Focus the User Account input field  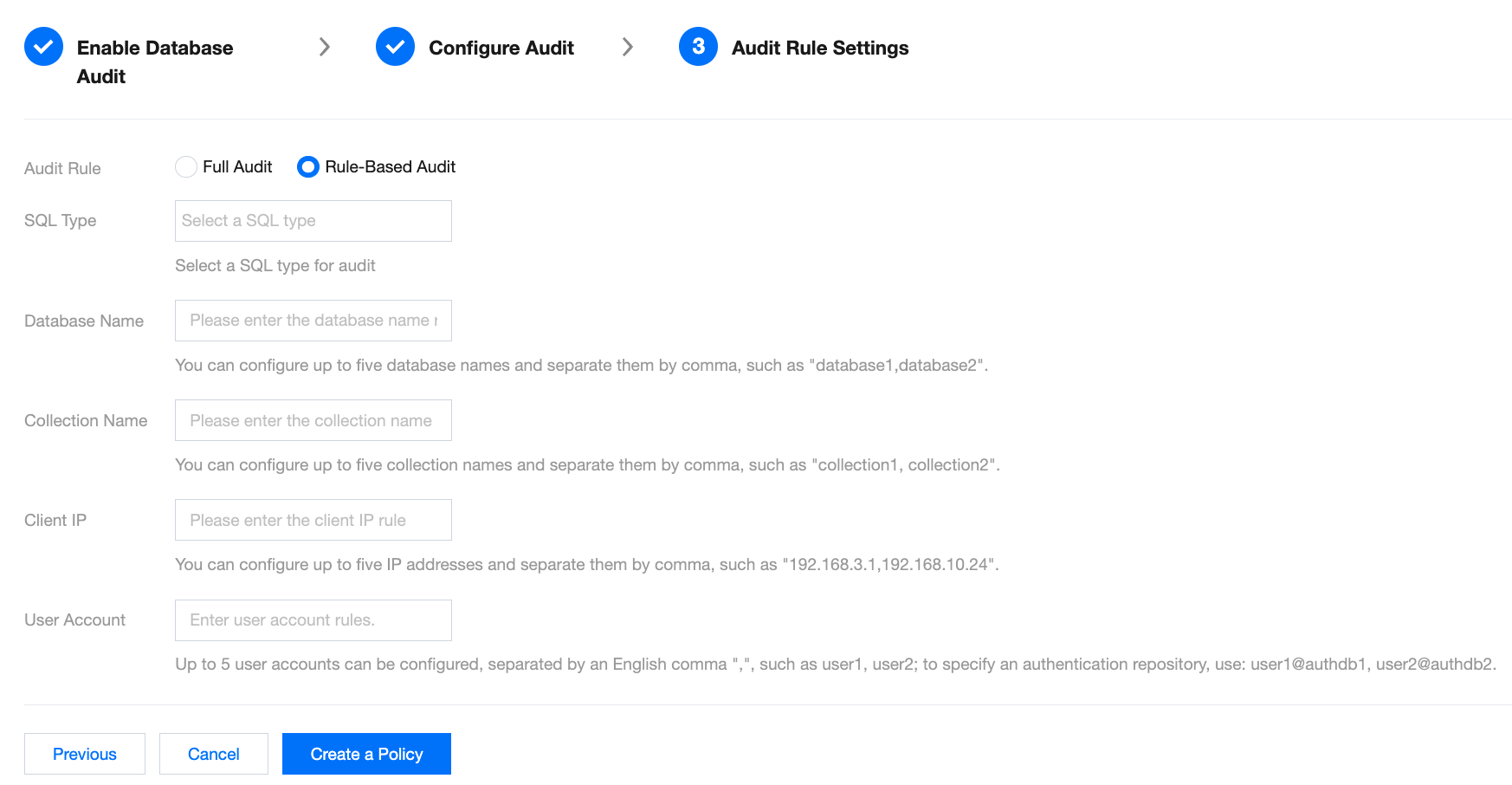(313, 620)
